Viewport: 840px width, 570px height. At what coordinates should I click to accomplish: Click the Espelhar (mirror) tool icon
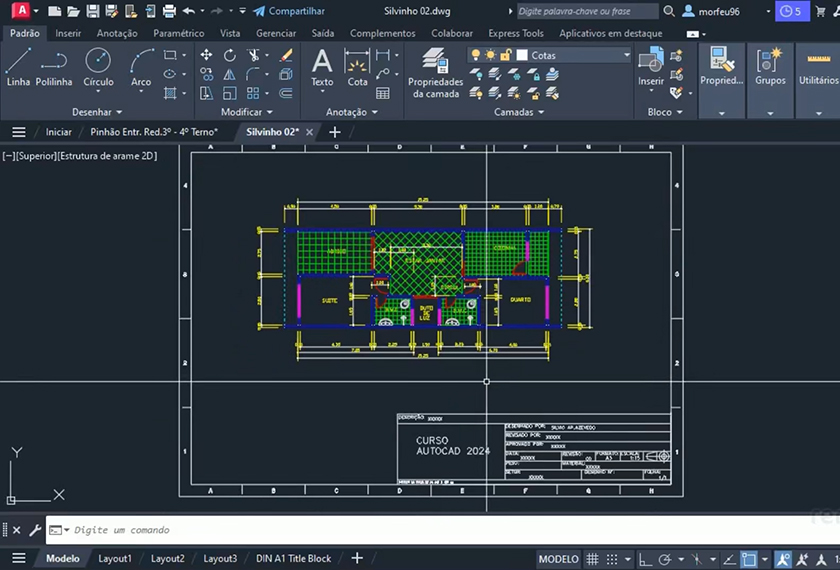tap(230, 74)
